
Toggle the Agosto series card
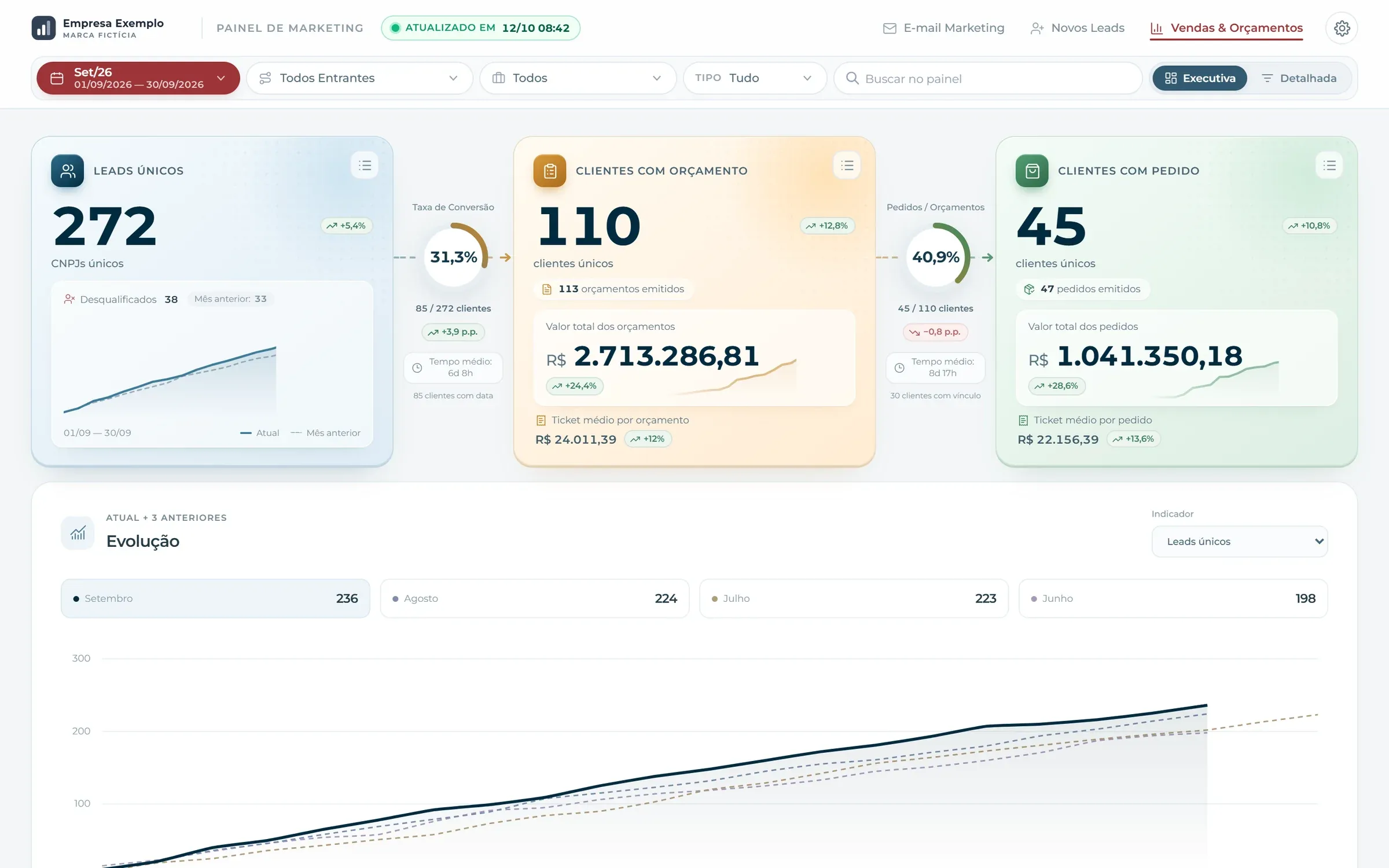click(x=535, y=598)
